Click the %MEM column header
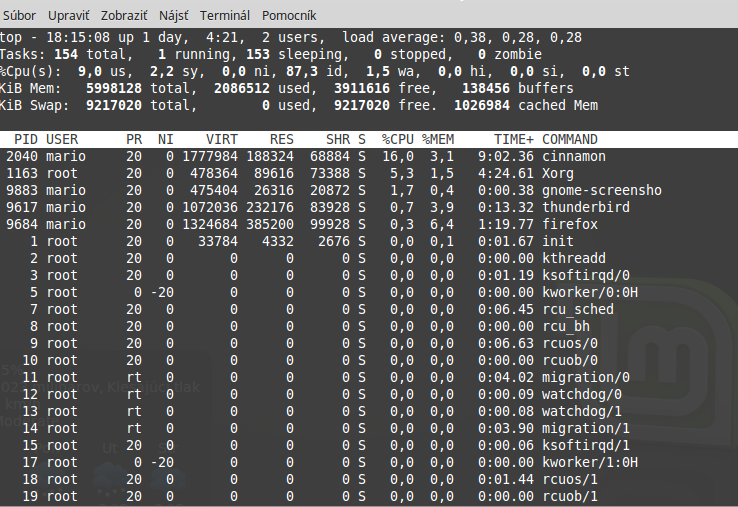The image size is (738, 507). (437, 139)
